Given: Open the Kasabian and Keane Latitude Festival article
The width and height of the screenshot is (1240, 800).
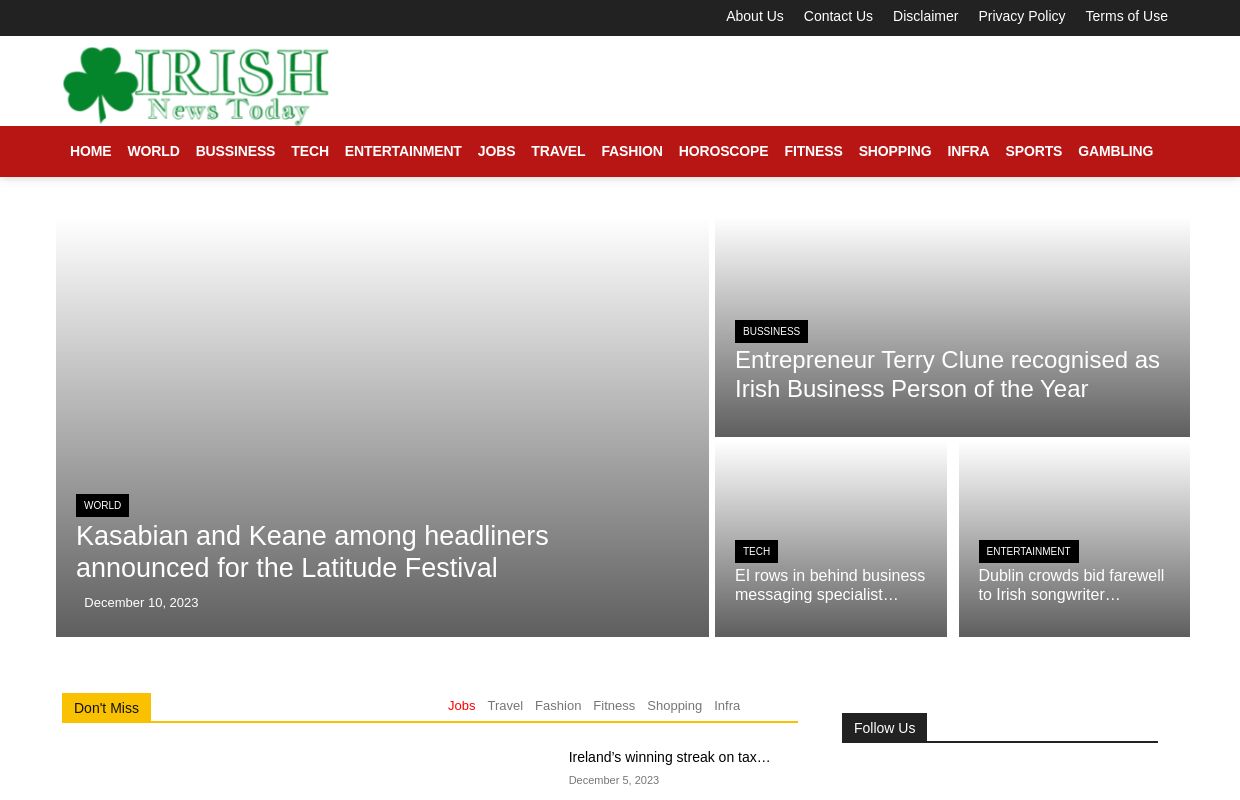Looking at the screenshot, I should click(312, 552).
